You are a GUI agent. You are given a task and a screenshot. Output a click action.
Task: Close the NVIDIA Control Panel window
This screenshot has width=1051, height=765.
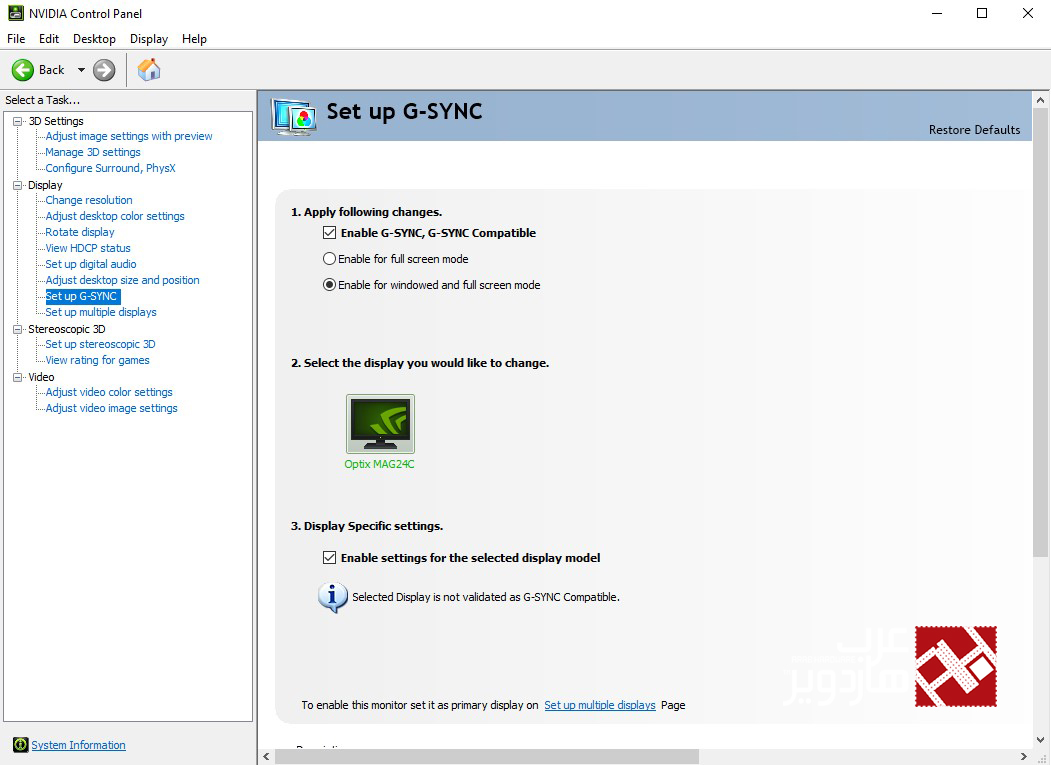1028,13
